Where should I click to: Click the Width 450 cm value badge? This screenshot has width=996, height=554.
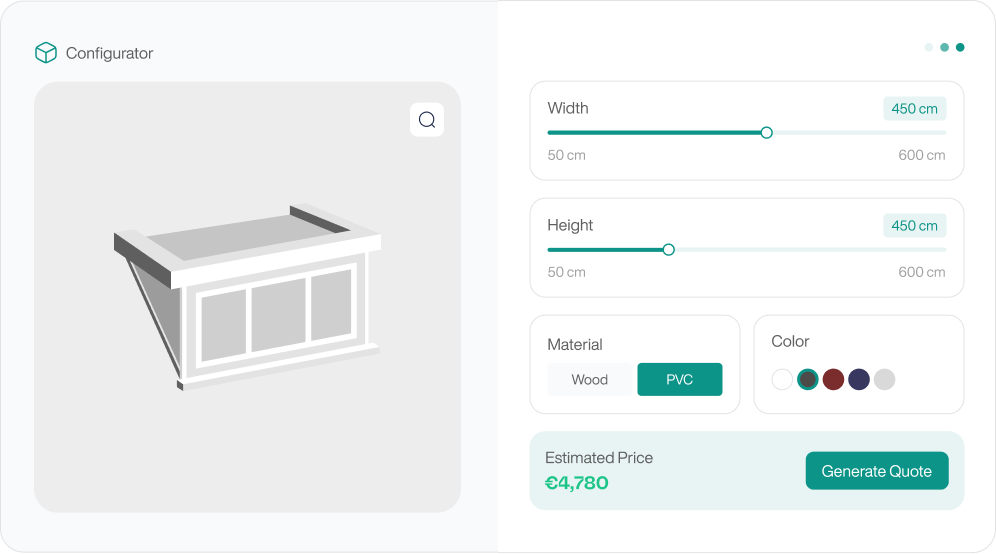point(915,109)
